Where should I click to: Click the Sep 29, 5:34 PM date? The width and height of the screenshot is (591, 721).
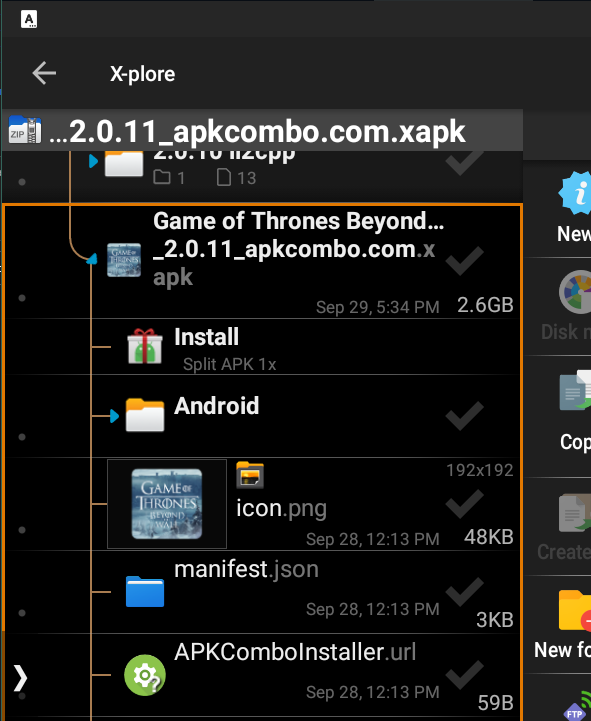(378, 307)
